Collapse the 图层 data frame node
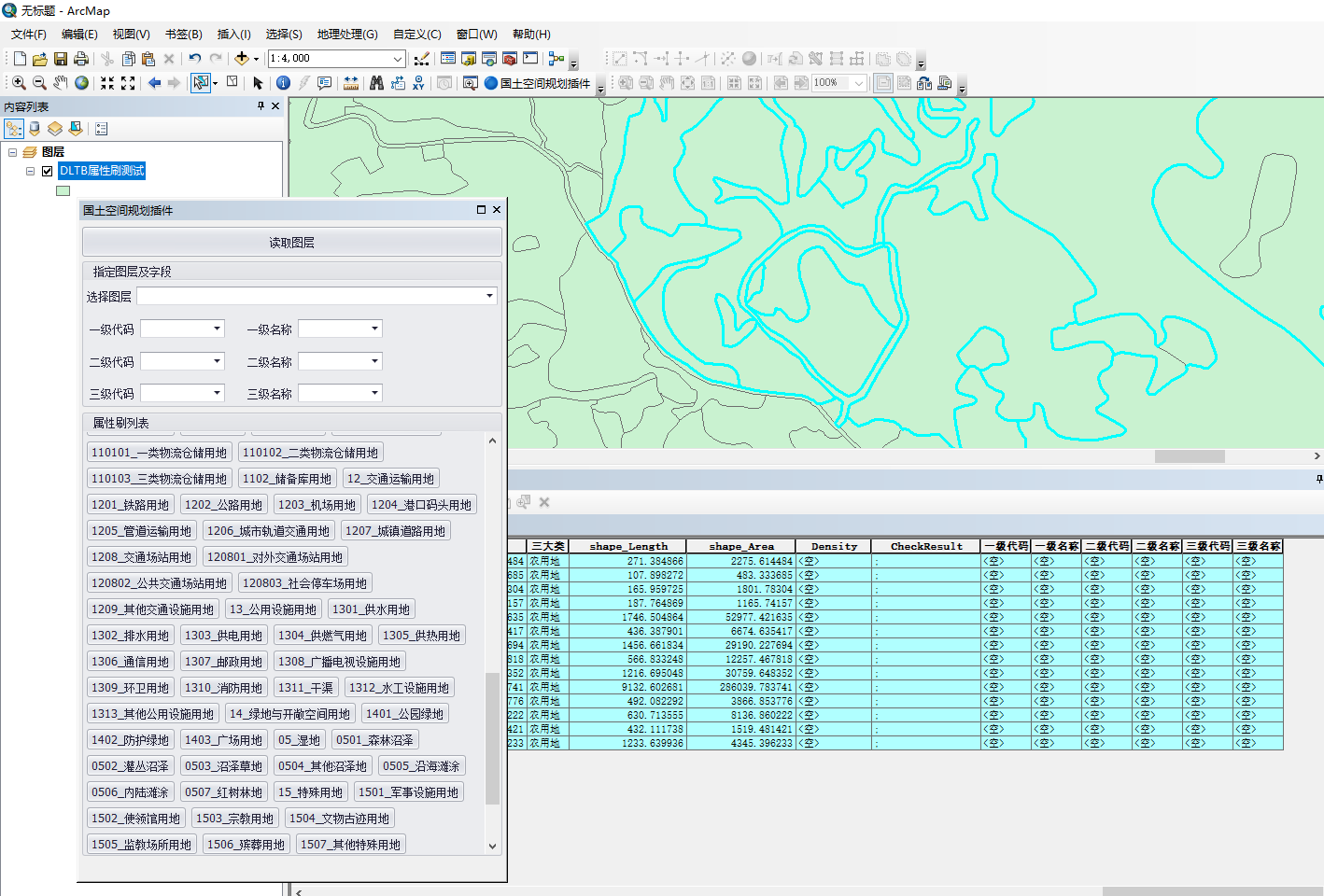 pos(13,152)
